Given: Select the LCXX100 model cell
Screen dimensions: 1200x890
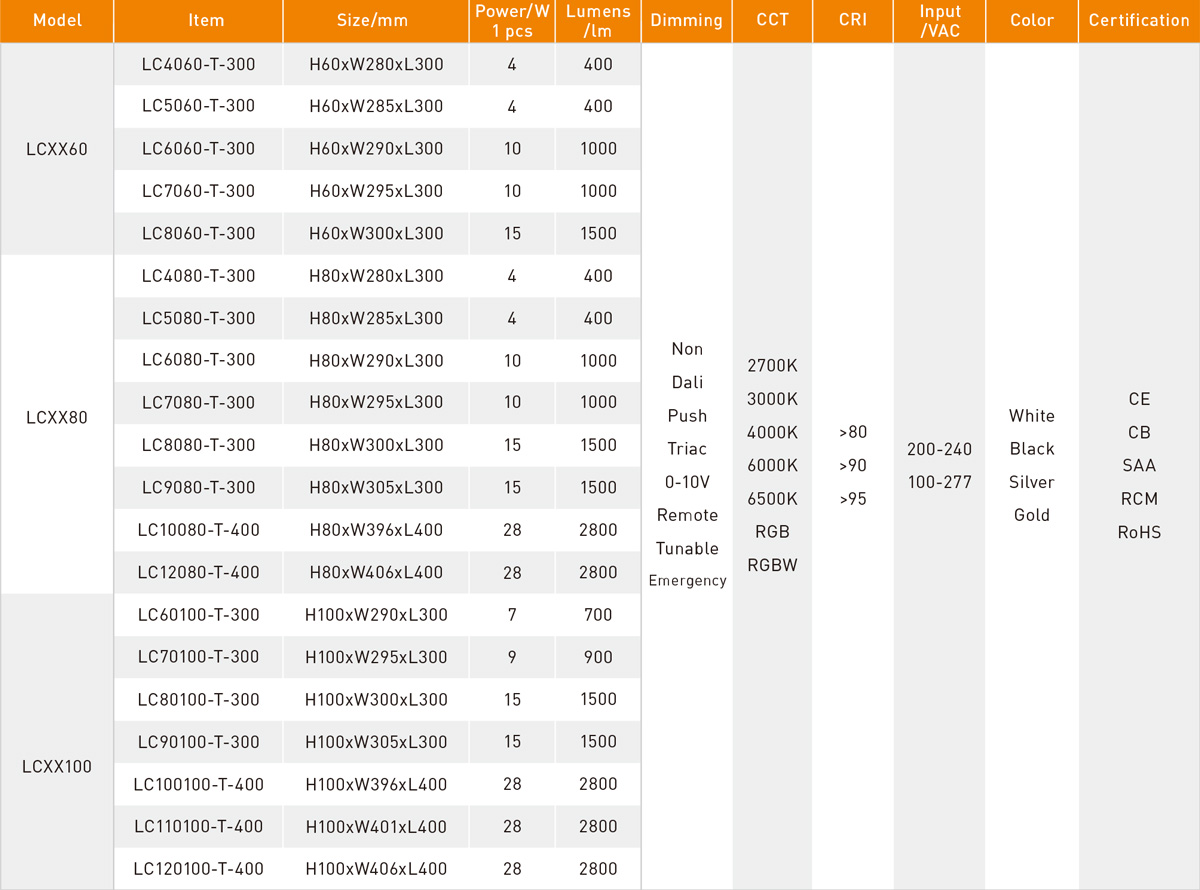Looking at the screenshot, I should pyautogui.click(x=56, y=767).
